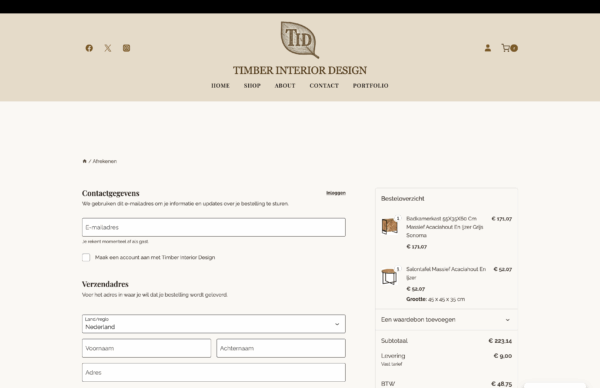Image resolution: width=600 pixels, height=388 pixels.
Task: Click the Salontafel product thumbnail
Action: coord(389,276)
